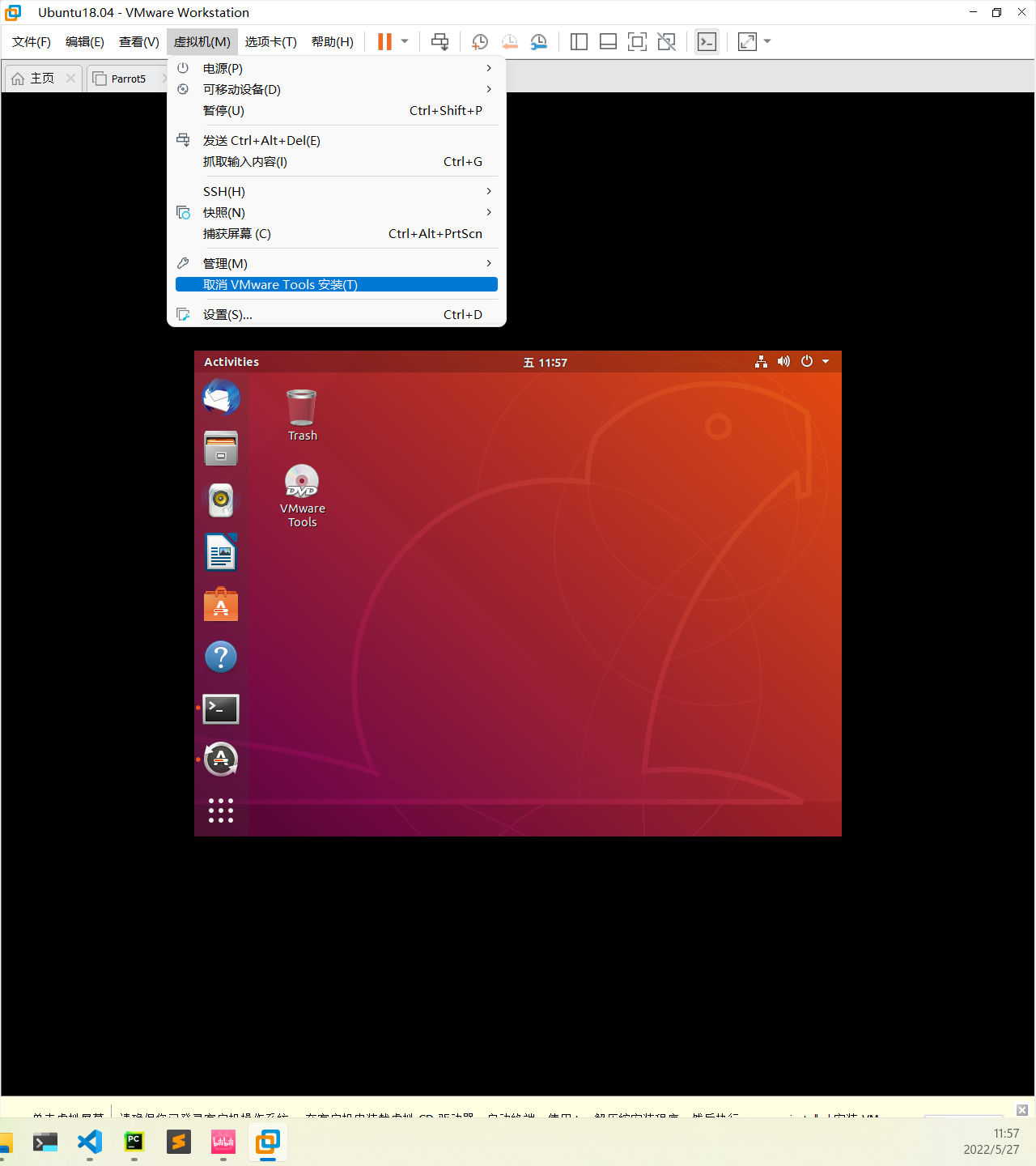Select 暂停(U) menu entry
The width and height of the screenshot is (1036, 1166).
[337, 110]
